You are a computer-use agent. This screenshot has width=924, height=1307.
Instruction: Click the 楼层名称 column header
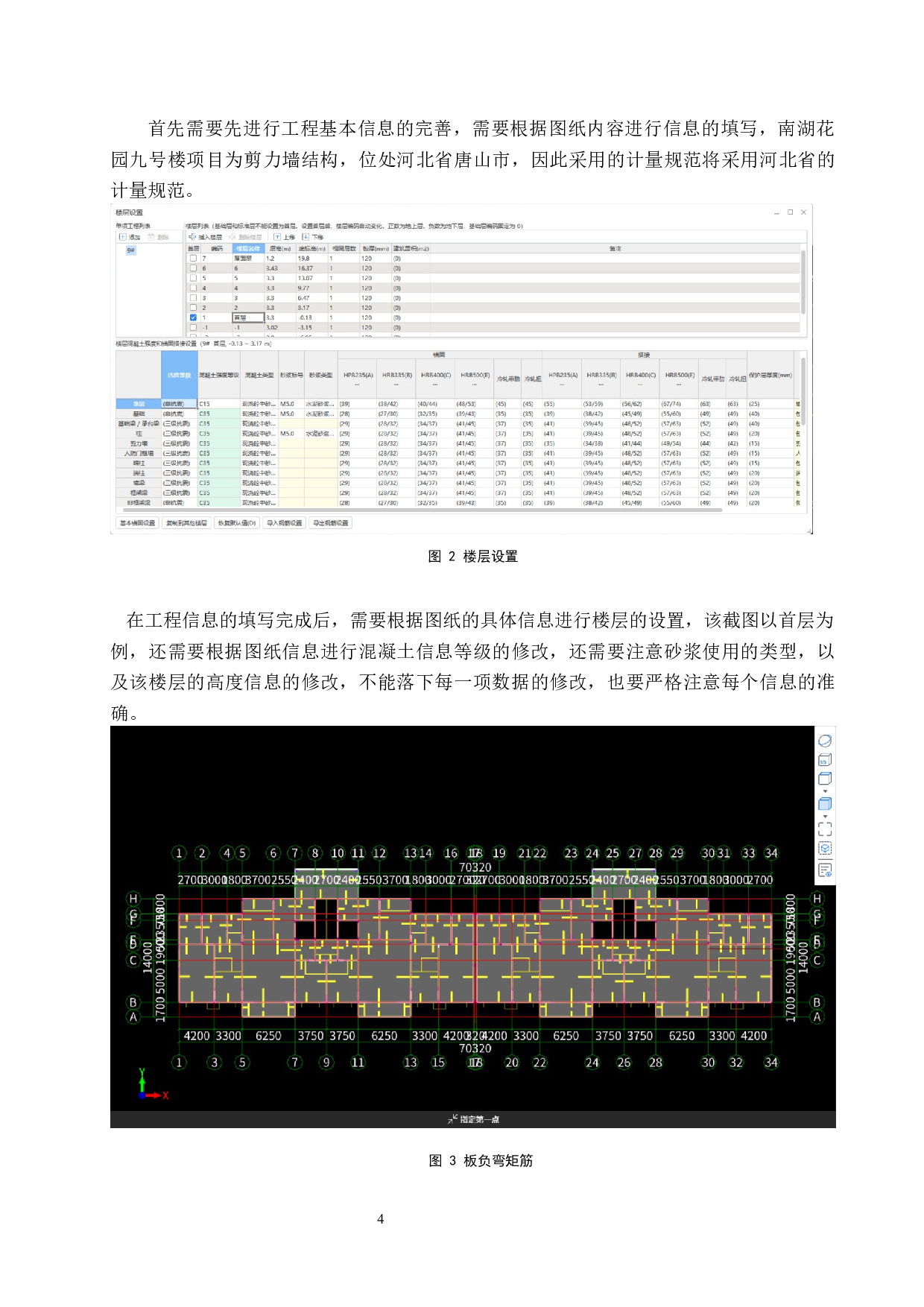click(x=248, y=249)
